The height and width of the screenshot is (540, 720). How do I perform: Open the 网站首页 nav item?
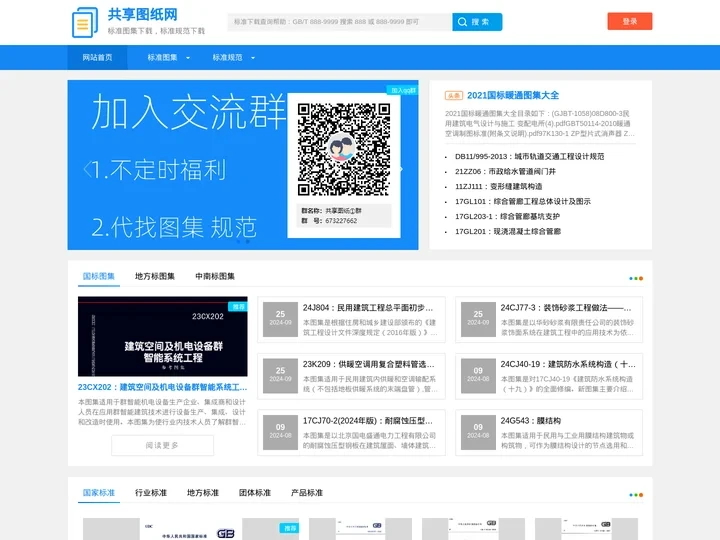97,57
